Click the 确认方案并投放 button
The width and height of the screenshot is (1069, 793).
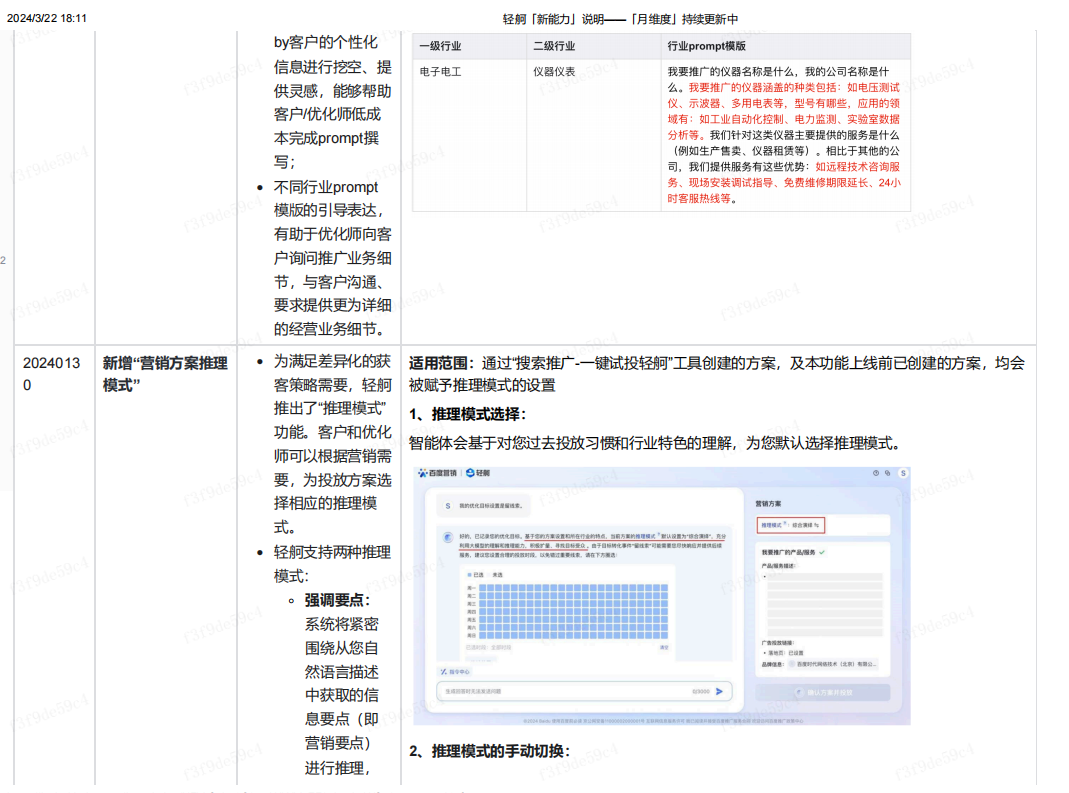click(822, 692)
